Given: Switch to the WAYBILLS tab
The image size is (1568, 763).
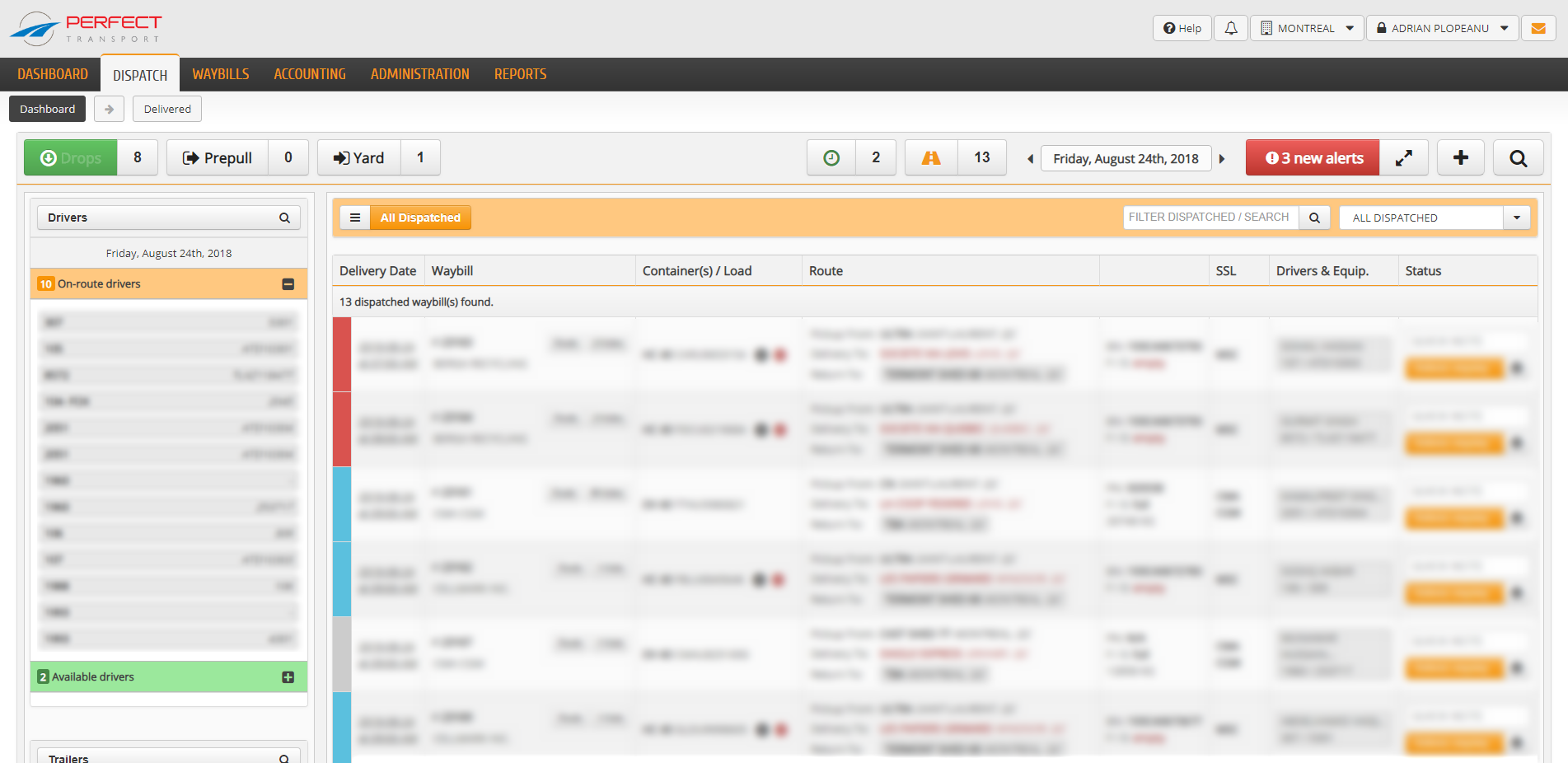Looking at the screenshot, I should tap(221, 73).
